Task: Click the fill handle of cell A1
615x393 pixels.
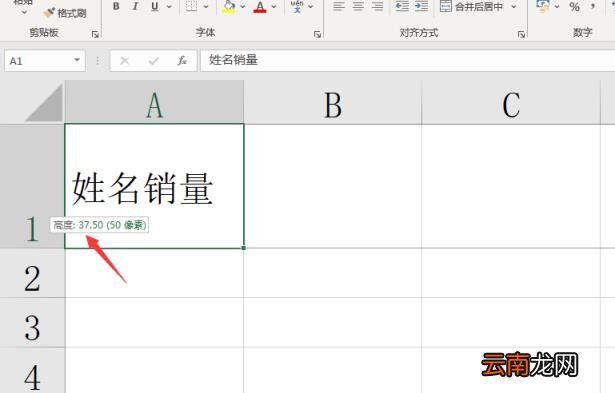Action: (244, 248)
